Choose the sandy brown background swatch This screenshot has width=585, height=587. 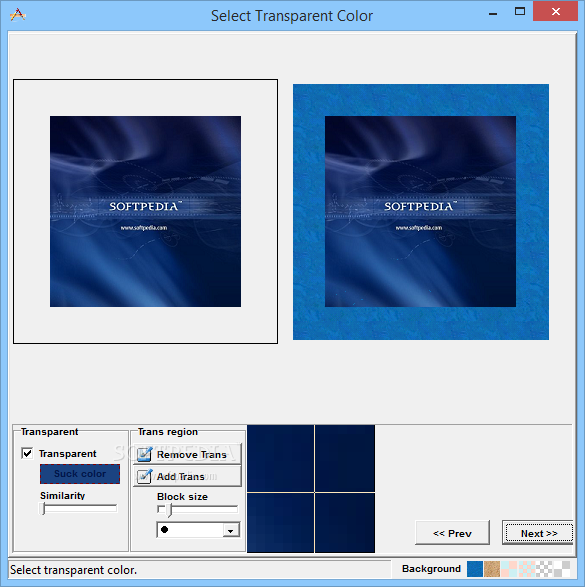pyautogui.click(x=492, y=569)
